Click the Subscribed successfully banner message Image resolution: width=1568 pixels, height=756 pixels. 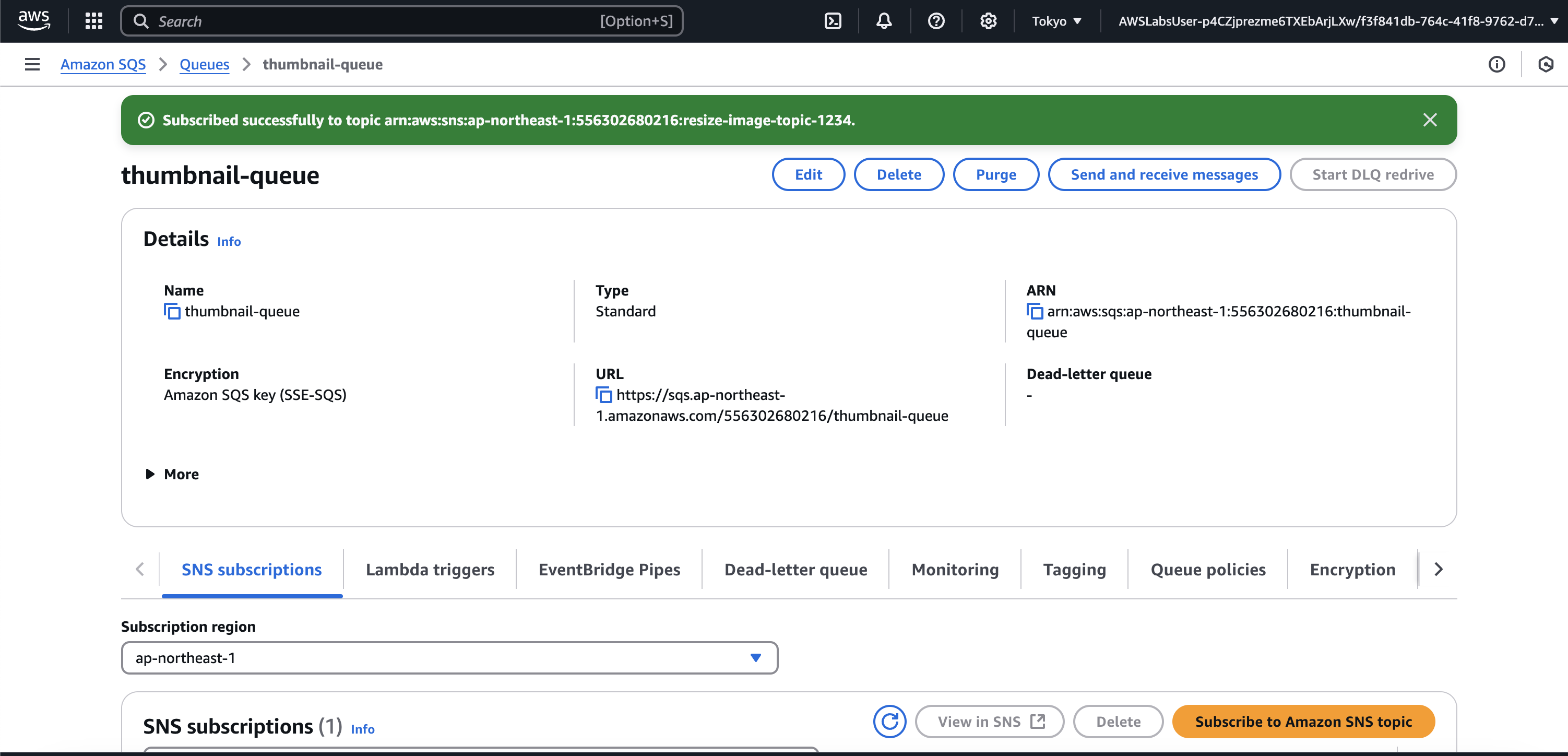pos(509,121)
